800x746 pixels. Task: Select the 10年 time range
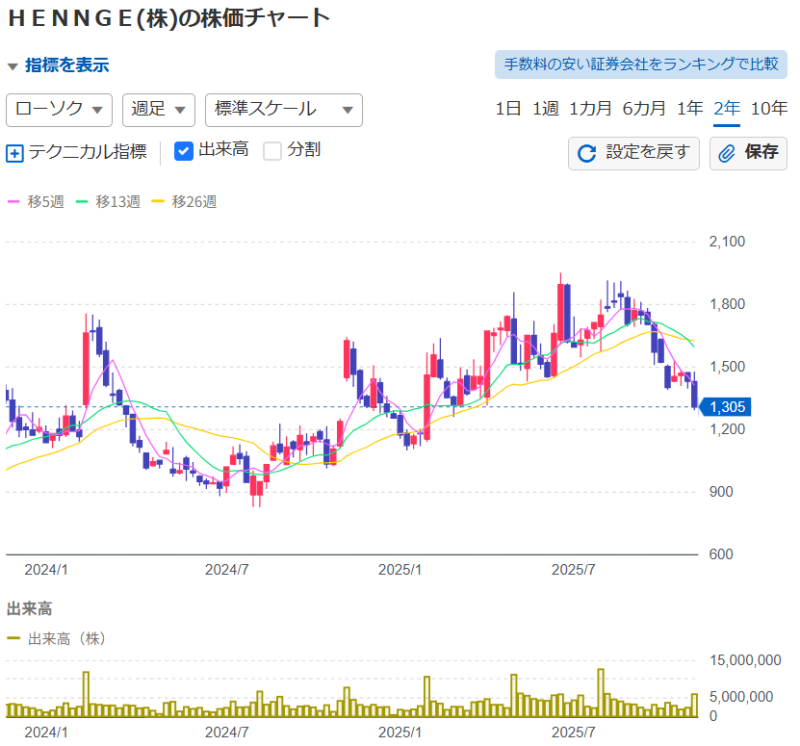(x=768, y=109)
